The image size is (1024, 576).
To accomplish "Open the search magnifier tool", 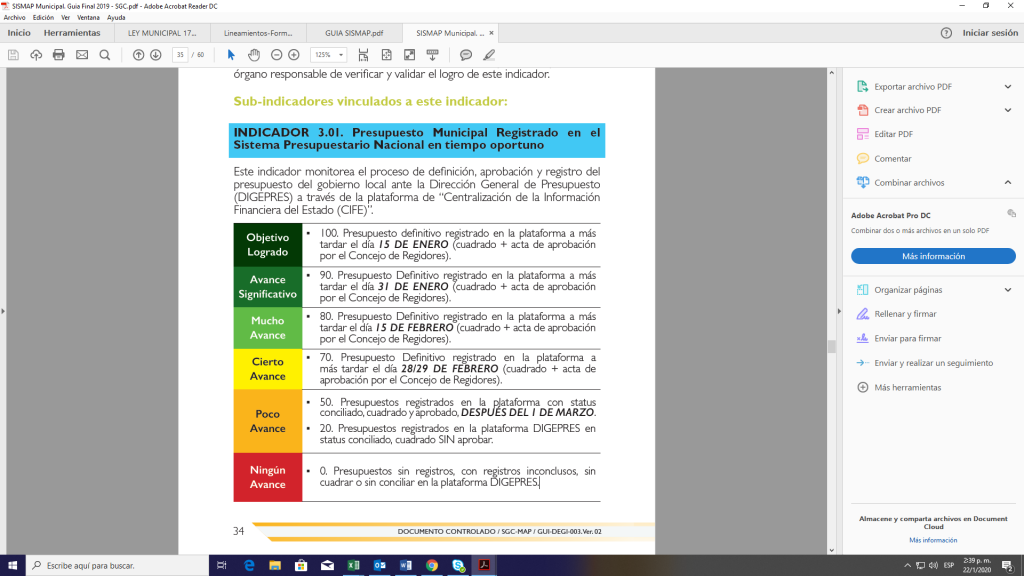I will pyautogui.click(x=105, y=54).
